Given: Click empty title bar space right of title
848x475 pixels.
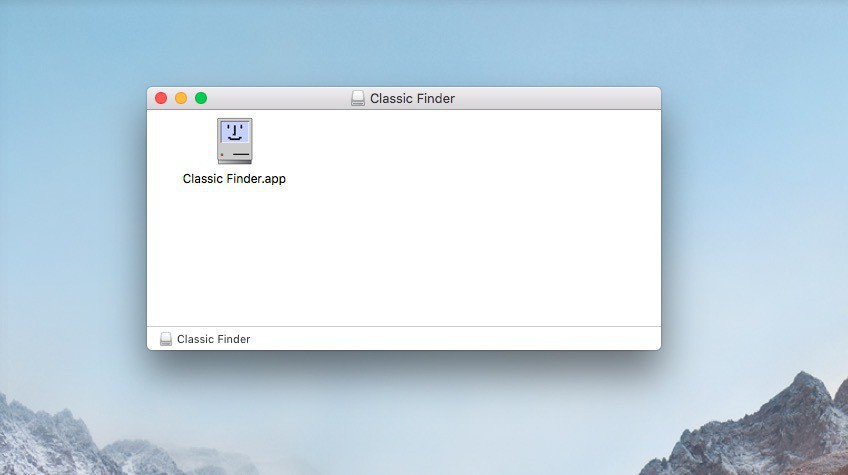Looking at the screenshot, I should click(x=557, y=98).
